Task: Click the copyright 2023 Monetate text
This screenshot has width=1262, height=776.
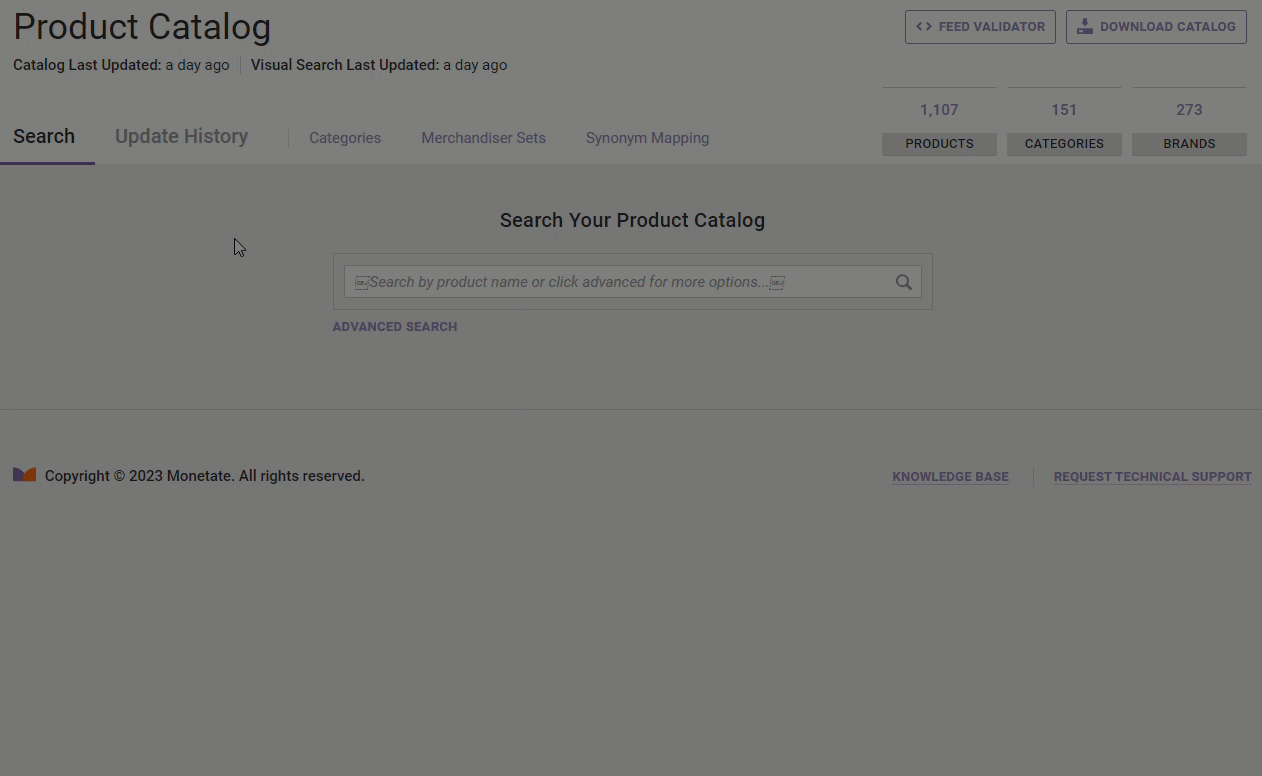Action: (205, 476)
